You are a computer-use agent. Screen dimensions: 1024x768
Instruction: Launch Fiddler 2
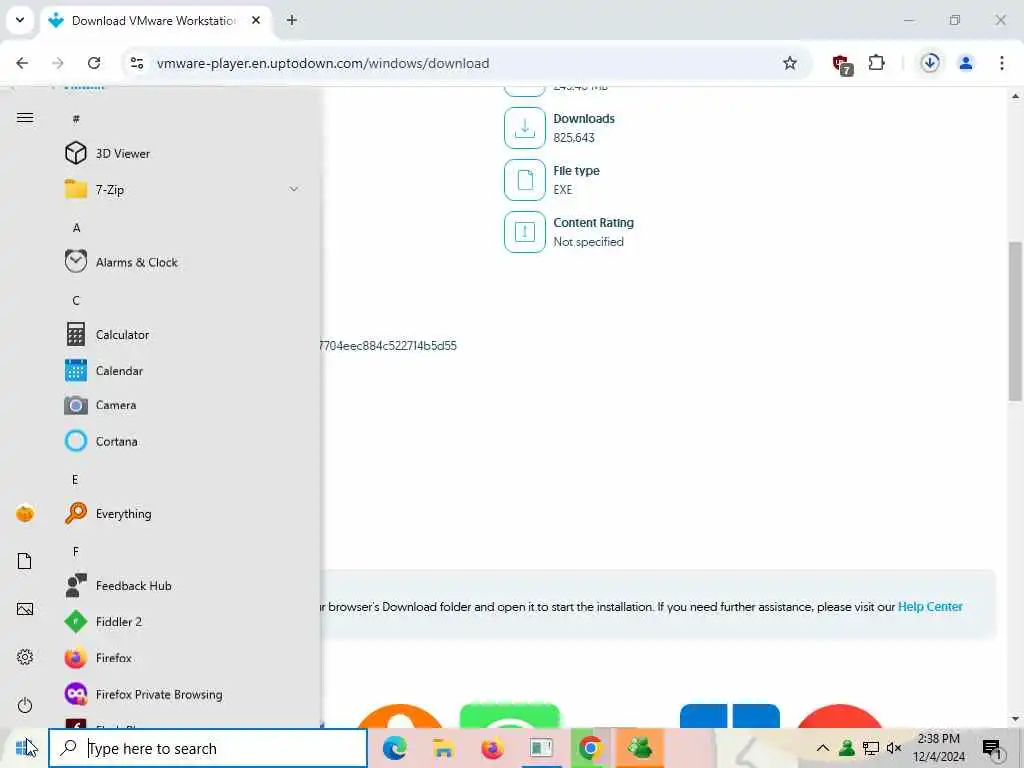pos(183,622)
